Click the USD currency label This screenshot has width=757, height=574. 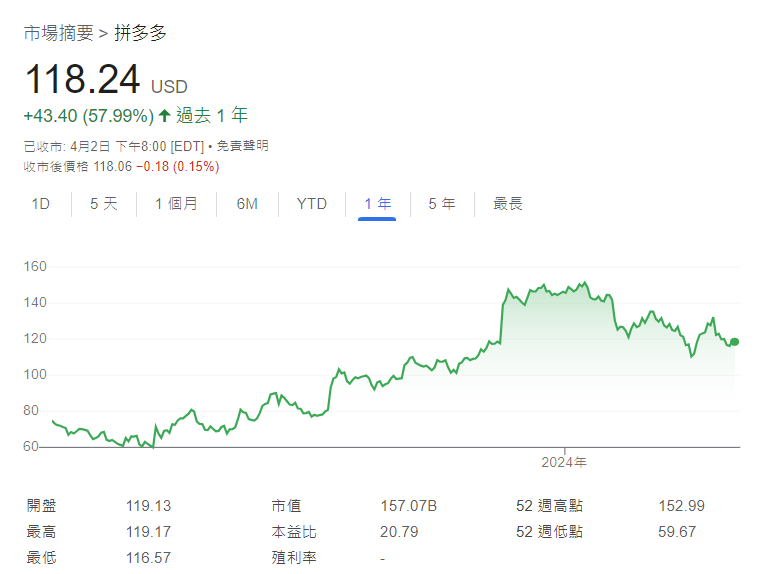click(169, 87)
